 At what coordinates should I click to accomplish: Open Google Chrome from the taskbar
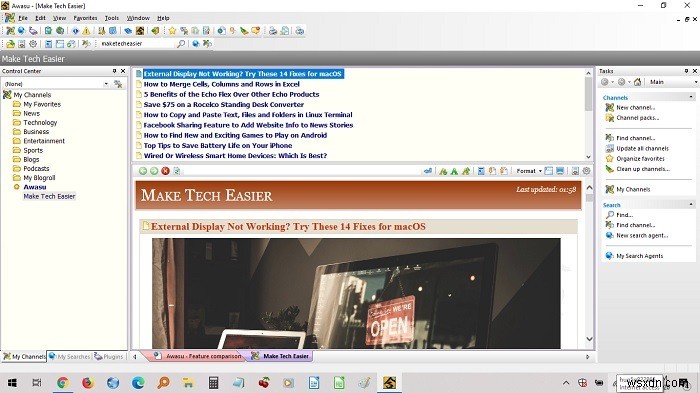tap(63, 383)
